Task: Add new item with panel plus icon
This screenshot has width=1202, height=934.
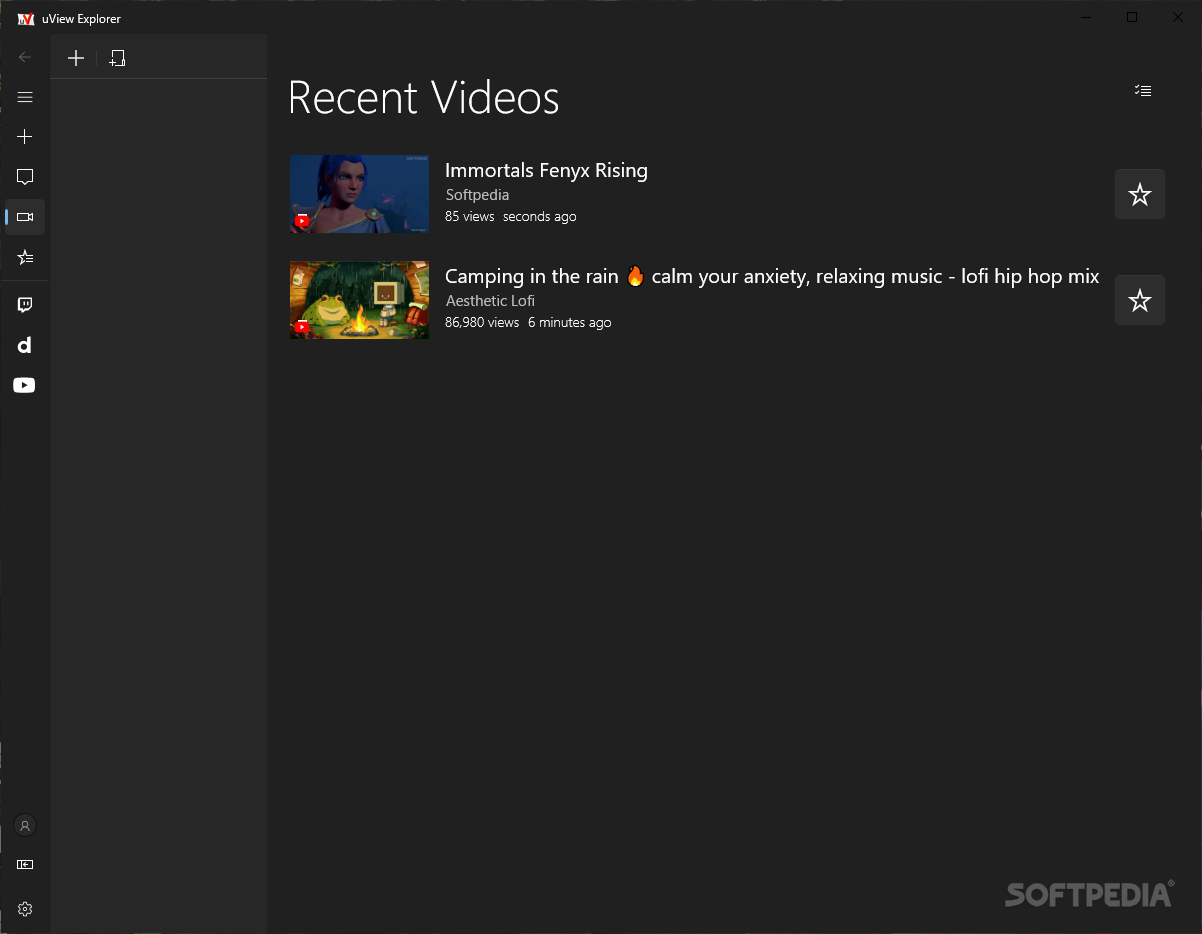Action: tap(76, 58)
